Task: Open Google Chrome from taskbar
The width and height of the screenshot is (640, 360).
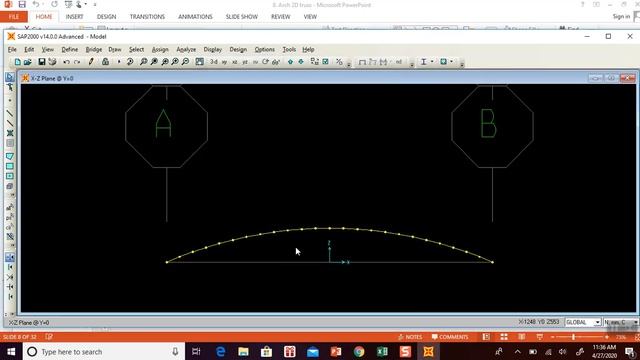Action: [359, 351]
